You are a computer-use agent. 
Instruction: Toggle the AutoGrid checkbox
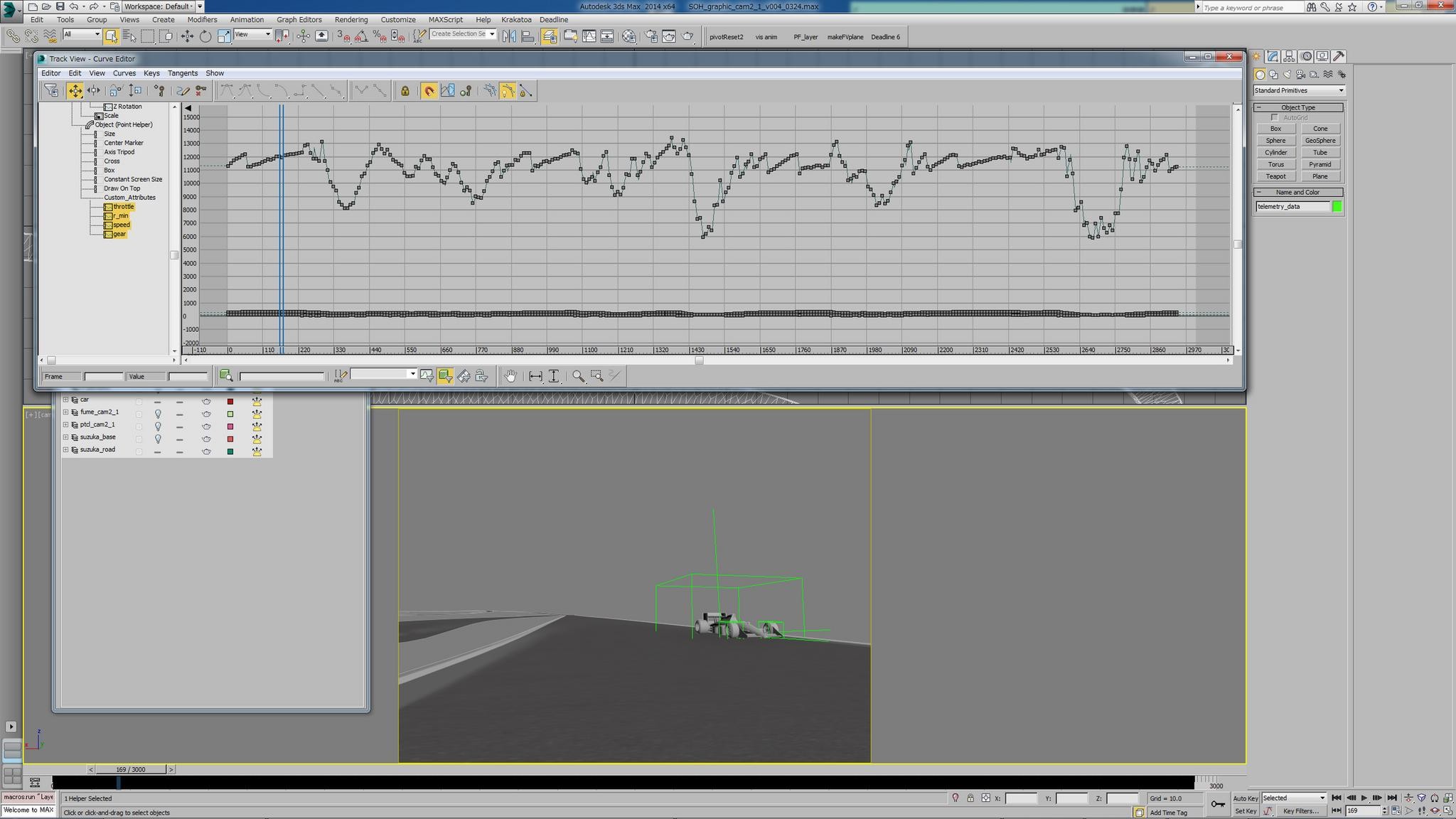[1275, 117]
